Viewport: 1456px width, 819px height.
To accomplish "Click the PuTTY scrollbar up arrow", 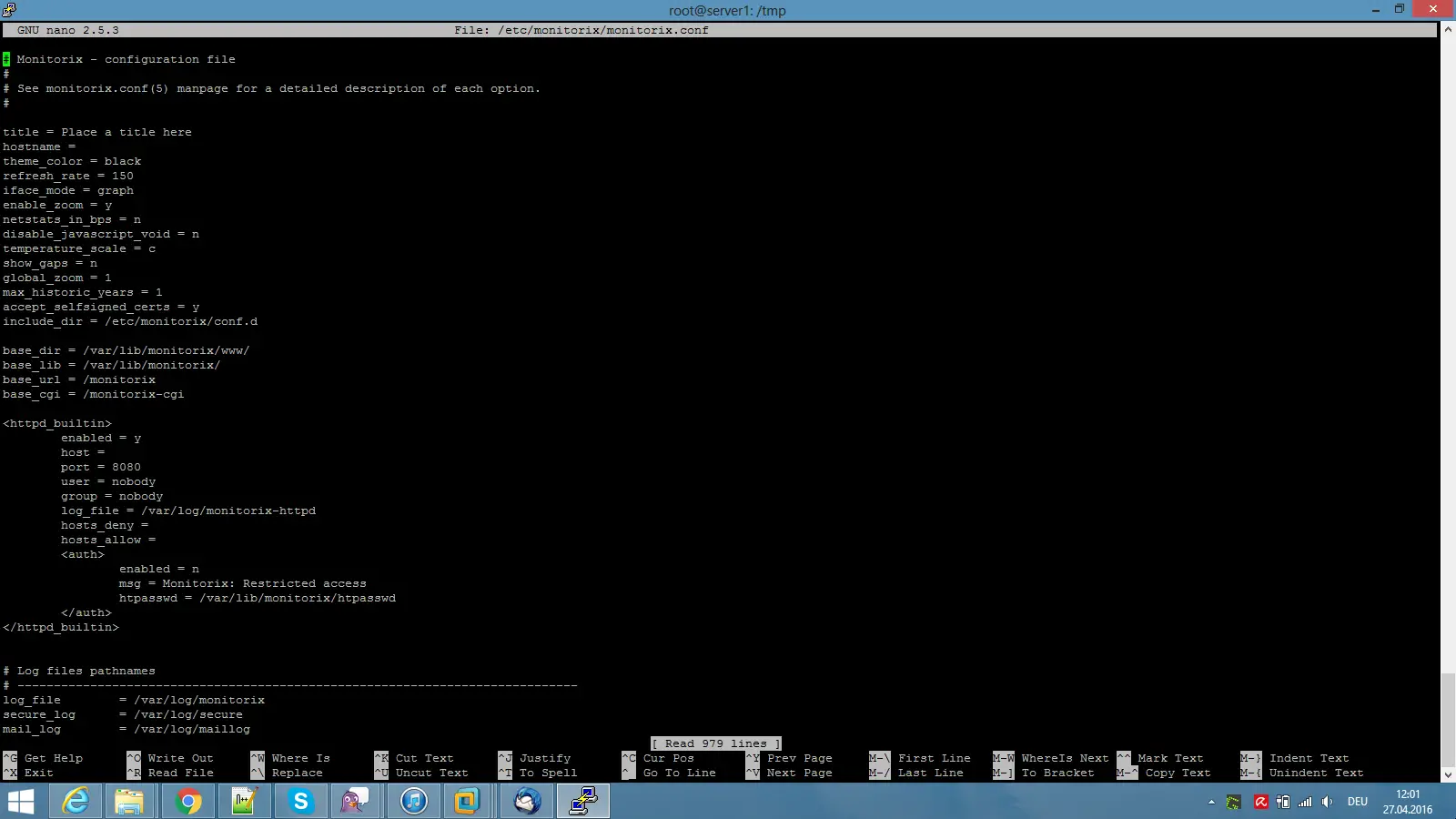I will [x=1448, y=30].
